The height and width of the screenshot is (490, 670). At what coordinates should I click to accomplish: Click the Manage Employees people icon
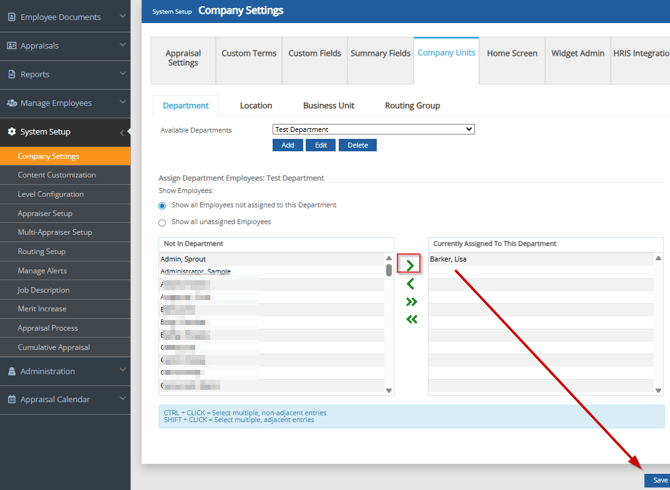click(x=12, y=103)
